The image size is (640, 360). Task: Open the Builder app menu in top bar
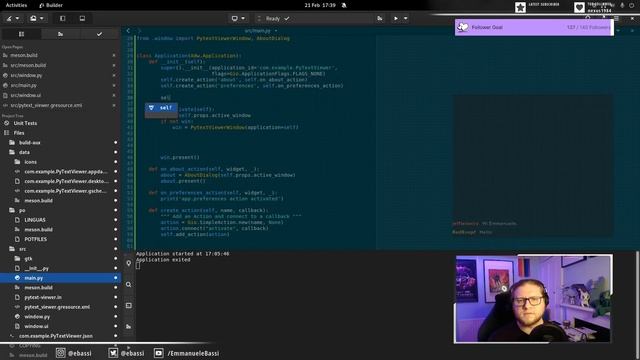[51, 5]
